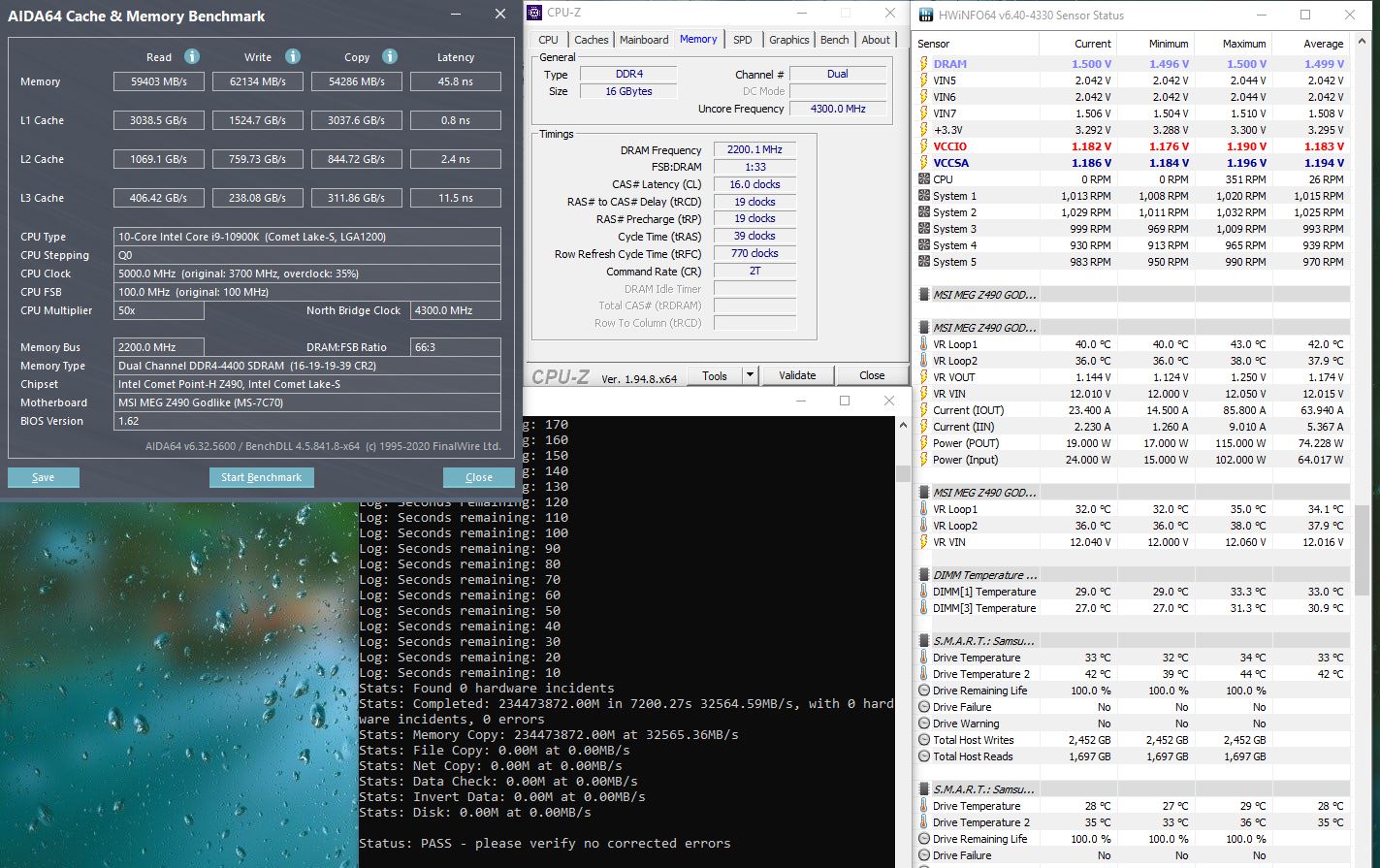The height and width of the screenshot is (868, 1380).
Task: Click the VIN5 row in HWiNFO64
Action: click(1132, 80)
